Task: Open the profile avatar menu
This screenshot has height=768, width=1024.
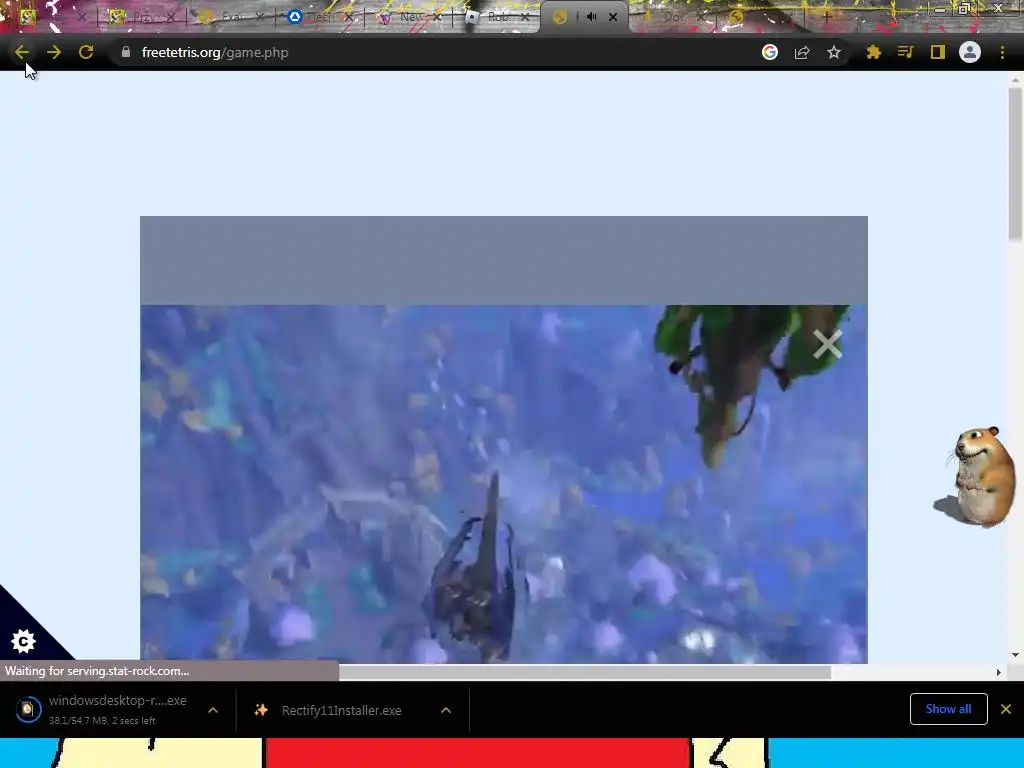Action: [x=970, y=52]
